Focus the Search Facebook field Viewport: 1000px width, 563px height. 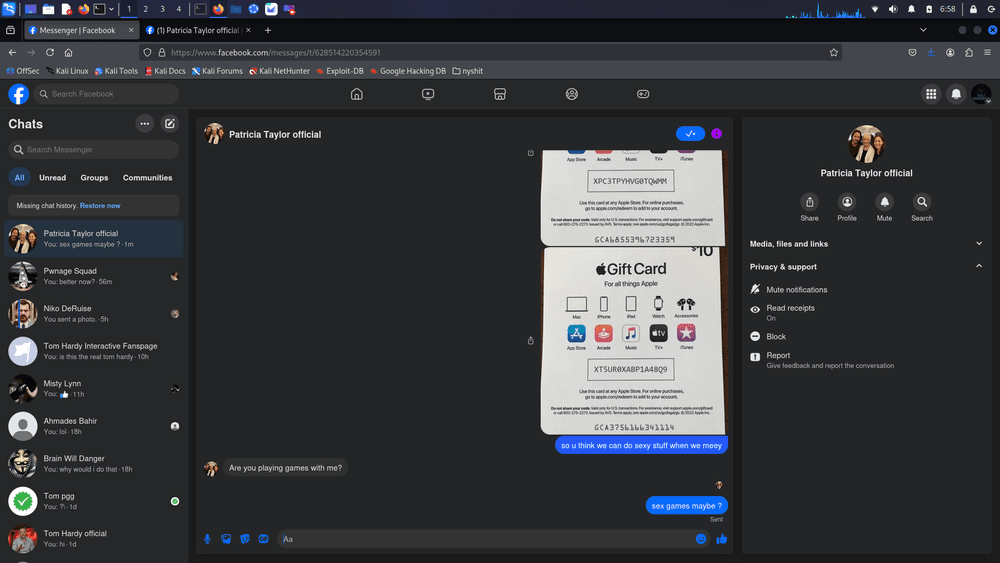[107, 94]
